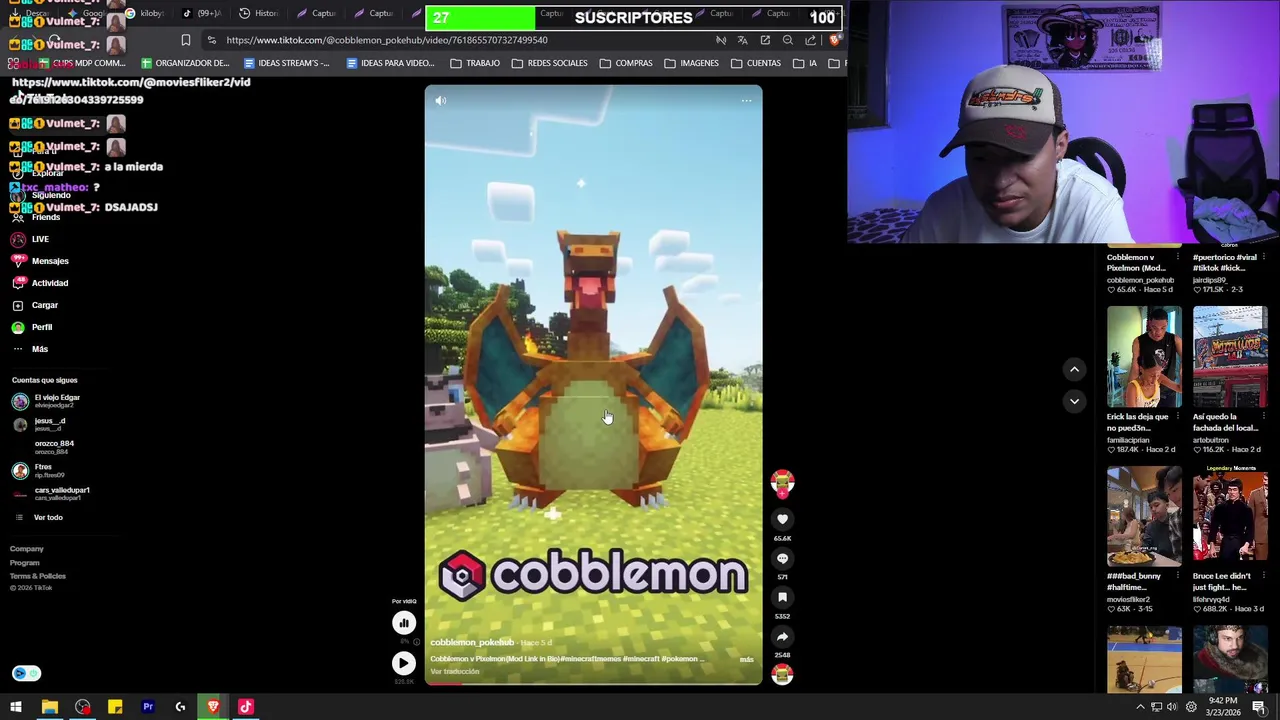Open Sticky Notes from the taskbar
The width and height of the screenshot is (1280, 720).
point(115,707)
